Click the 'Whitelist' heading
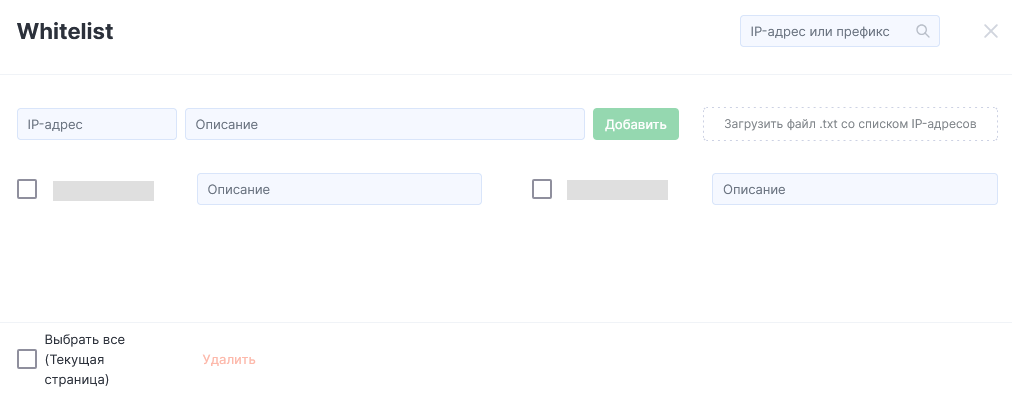The width and height of the screenshot is (1012, 393). (65, 31)
